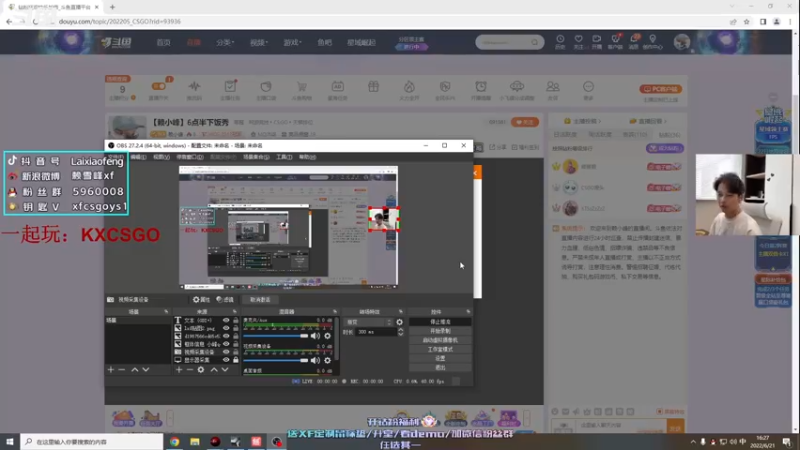Pop out the audio mixer dock header icon
This screenshot has height=450, width=800.
pos(335,311)
